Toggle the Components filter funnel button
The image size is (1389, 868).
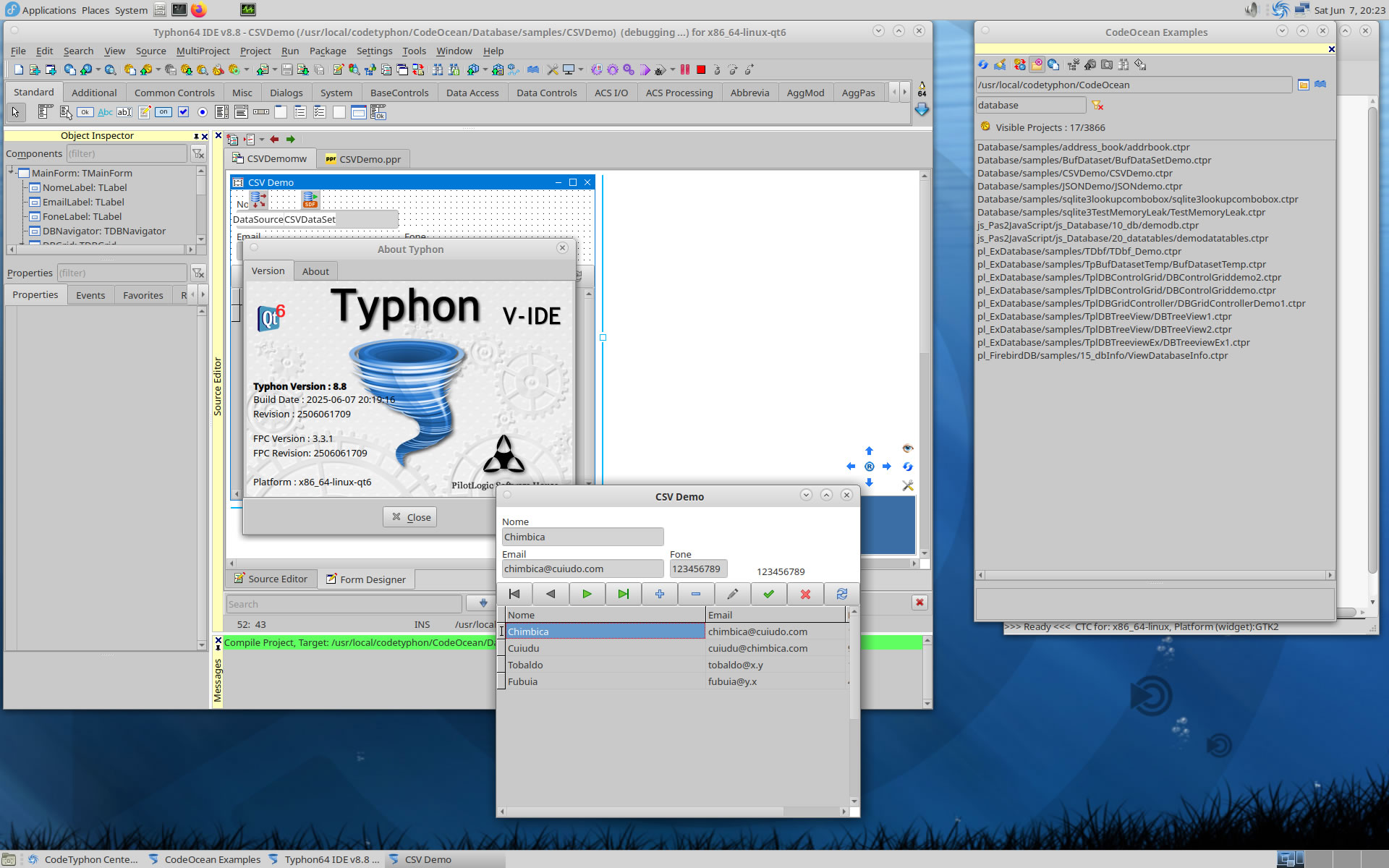click(197, 153)
